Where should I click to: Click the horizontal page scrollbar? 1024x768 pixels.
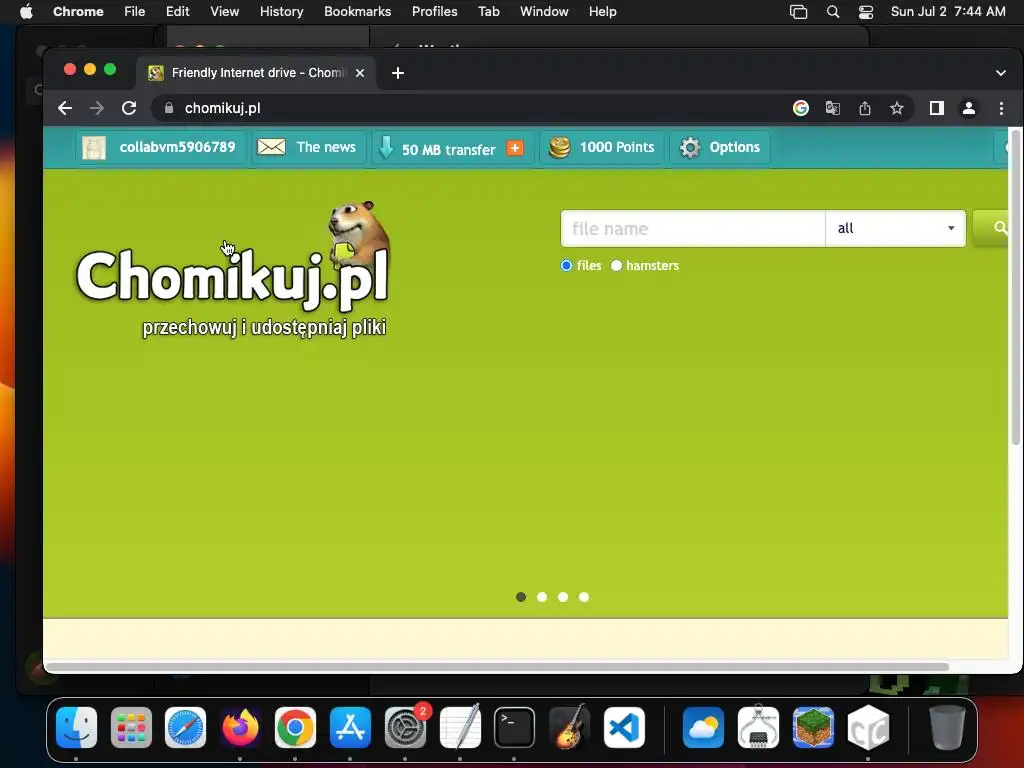click(x=496, y=667)
